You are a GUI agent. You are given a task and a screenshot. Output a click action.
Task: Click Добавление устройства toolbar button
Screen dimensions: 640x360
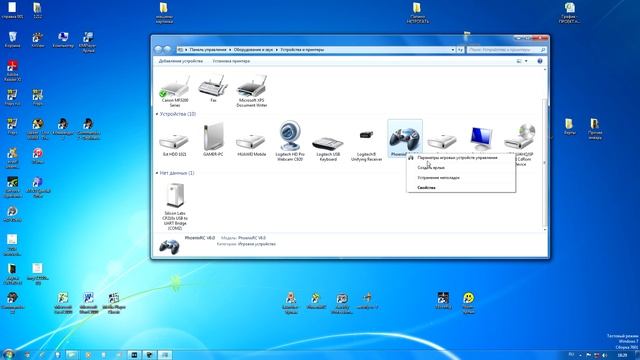point(180,61)
